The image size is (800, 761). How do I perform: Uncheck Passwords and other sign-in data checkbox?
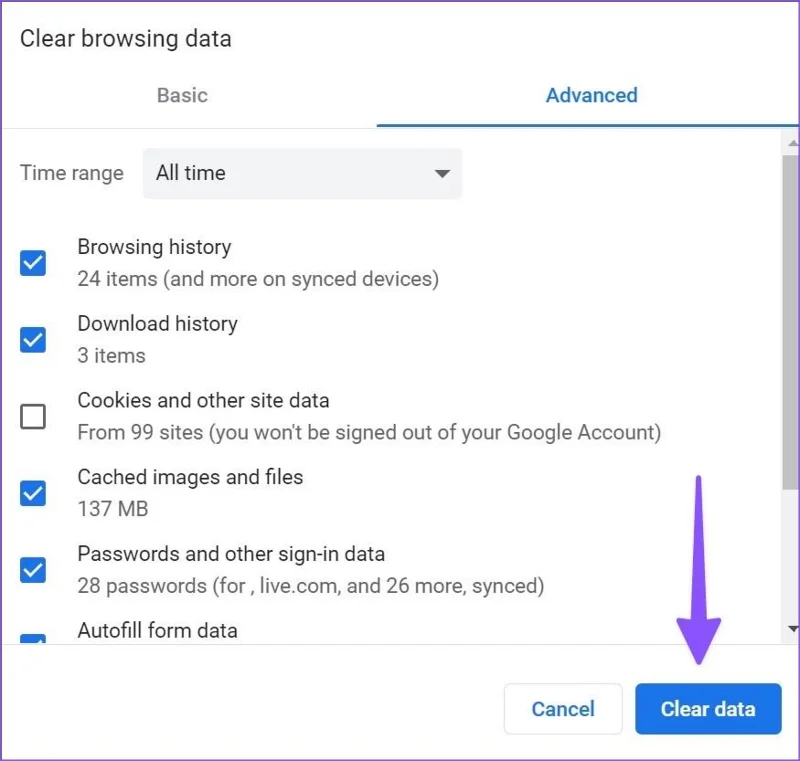click(x=33, y=570)
